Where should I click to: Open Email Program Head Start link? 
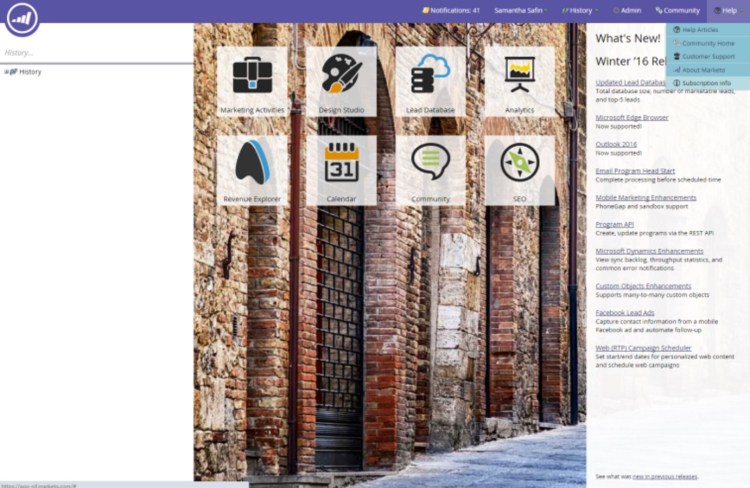[635, 171]
